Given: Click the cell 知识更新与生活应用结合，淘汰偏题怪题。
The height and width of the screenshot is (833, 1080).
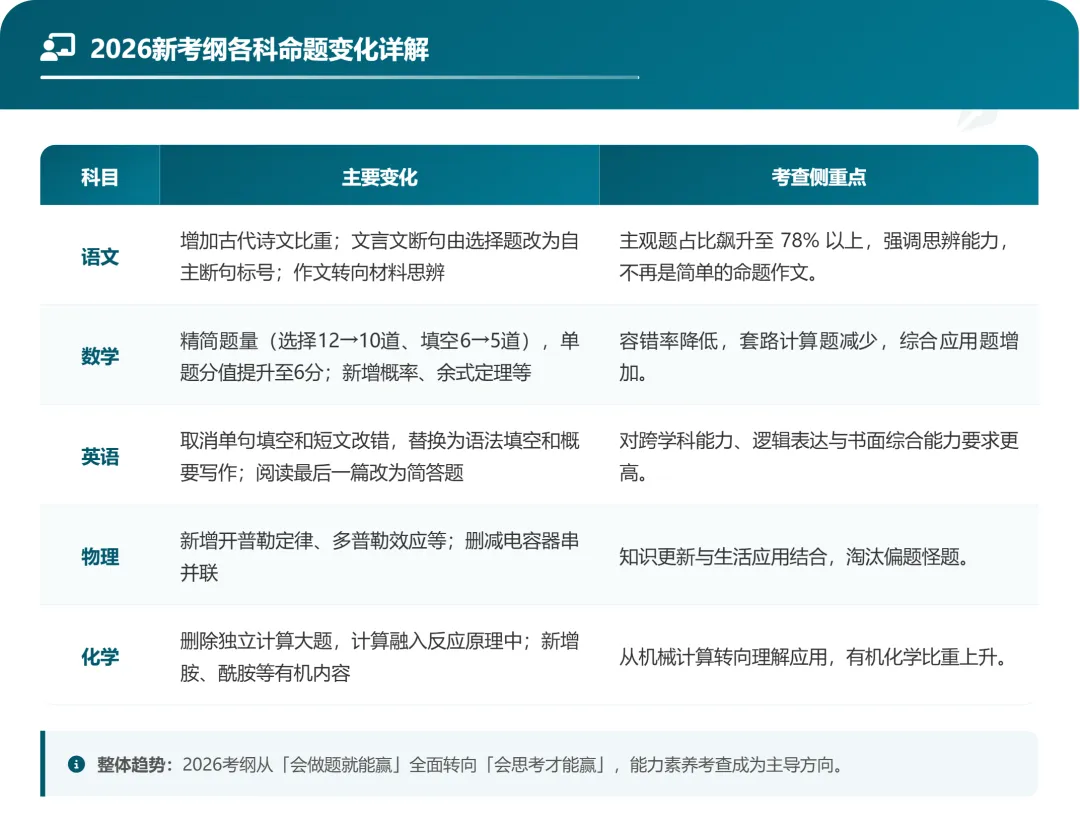Looking at the screenshot, I should point(819,556).
